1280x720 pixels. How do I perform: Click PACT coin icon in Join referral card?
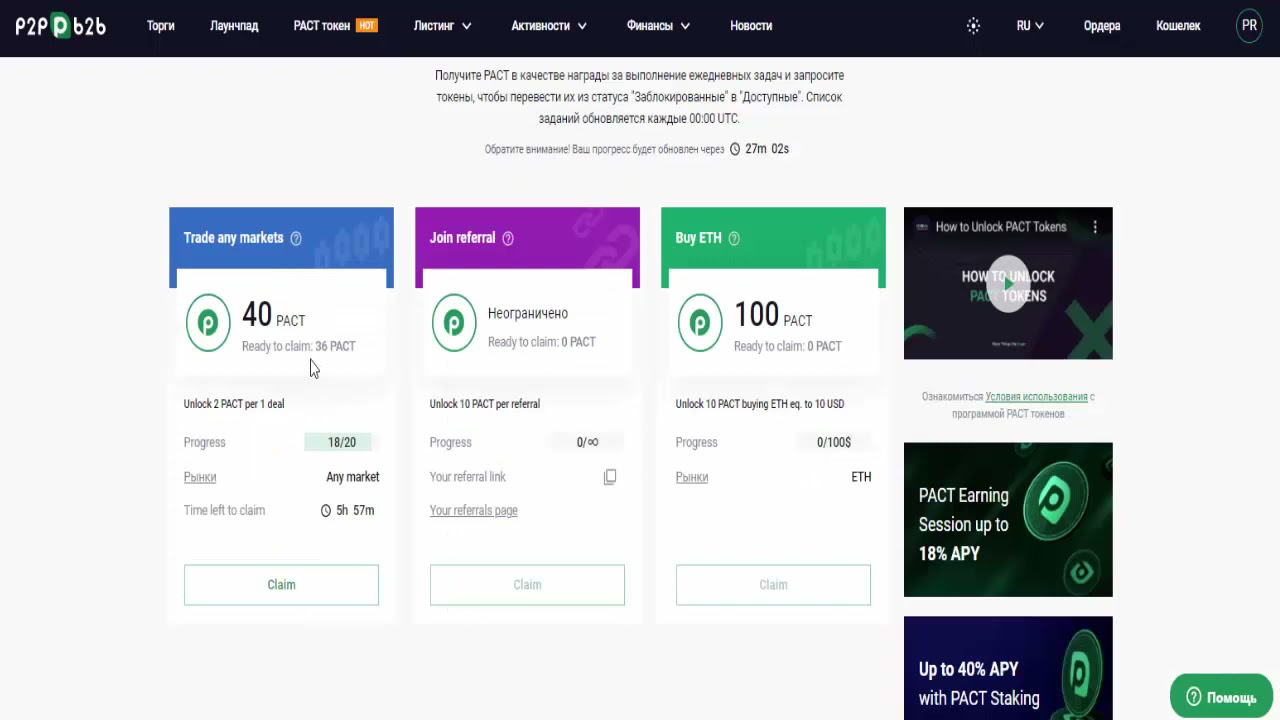point(454,323)
